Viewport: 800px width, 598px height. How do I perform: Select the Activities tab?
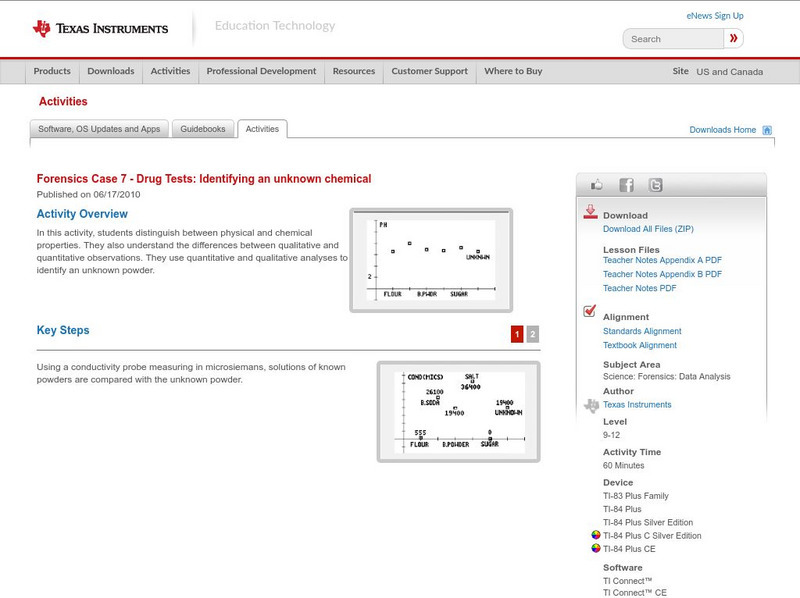tap(262, 129)
